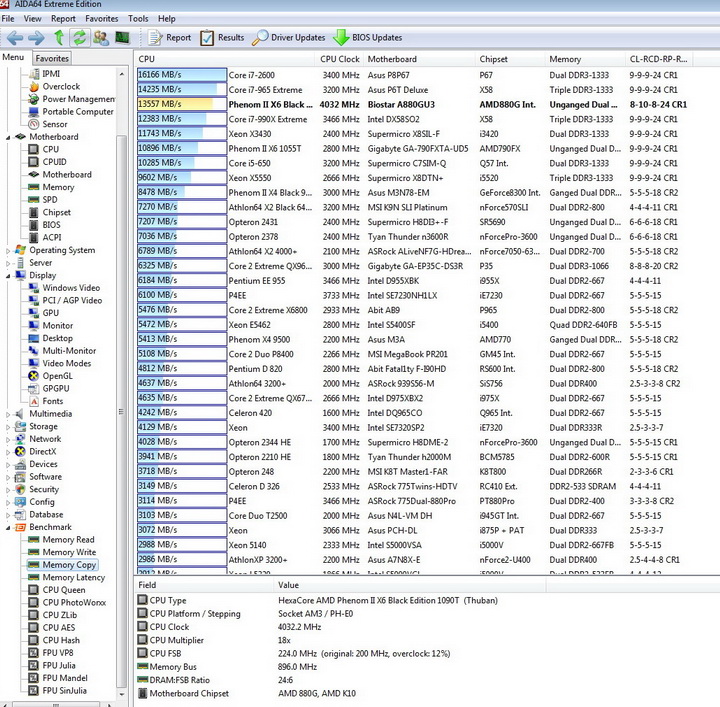This screenshot has width=720, height=707.
Task: Select the CPU Queen benchmark icon
Action: click(x=34, y=590)
